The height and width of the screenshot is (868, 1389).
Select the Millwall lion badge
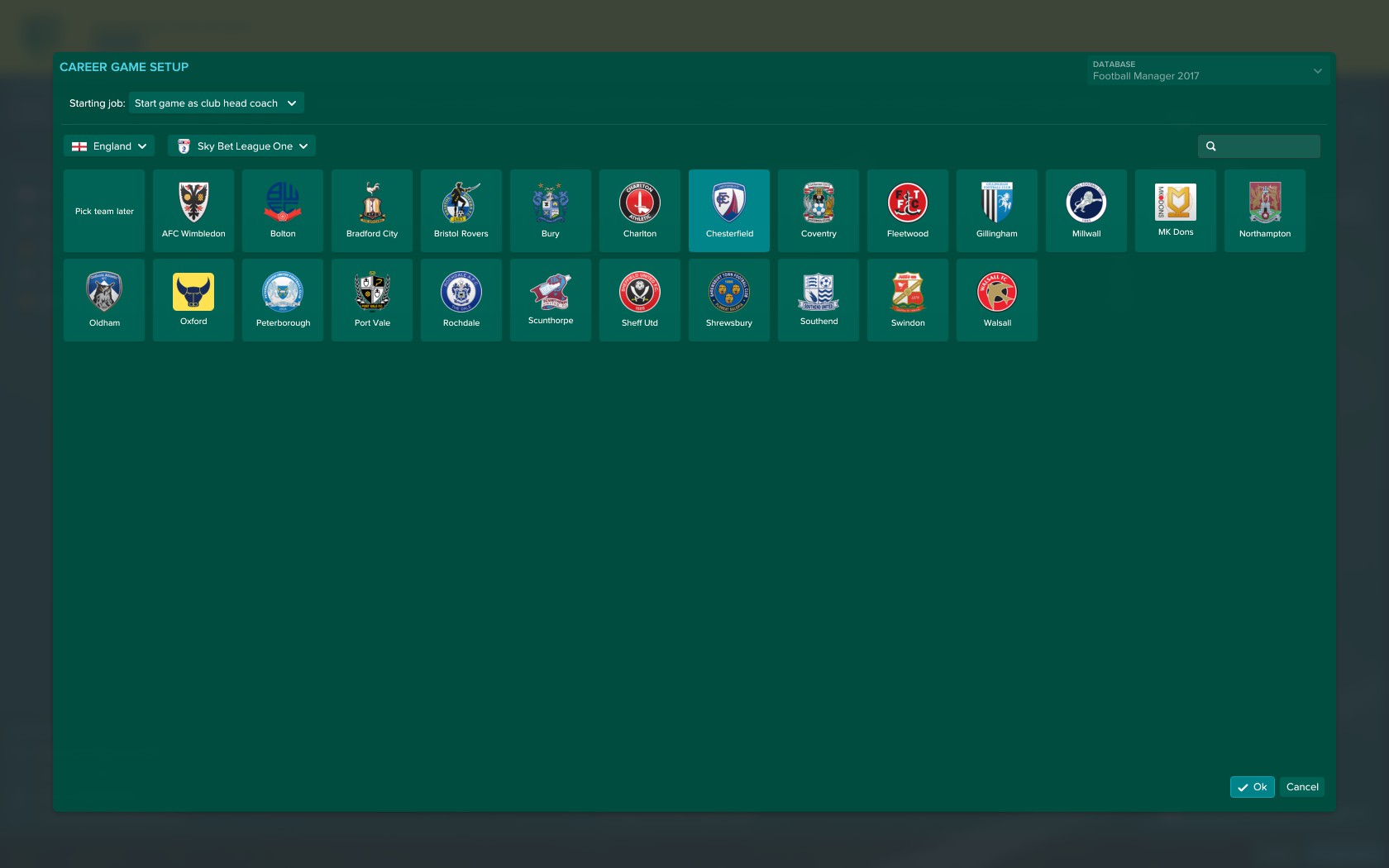pos(1086,203)
